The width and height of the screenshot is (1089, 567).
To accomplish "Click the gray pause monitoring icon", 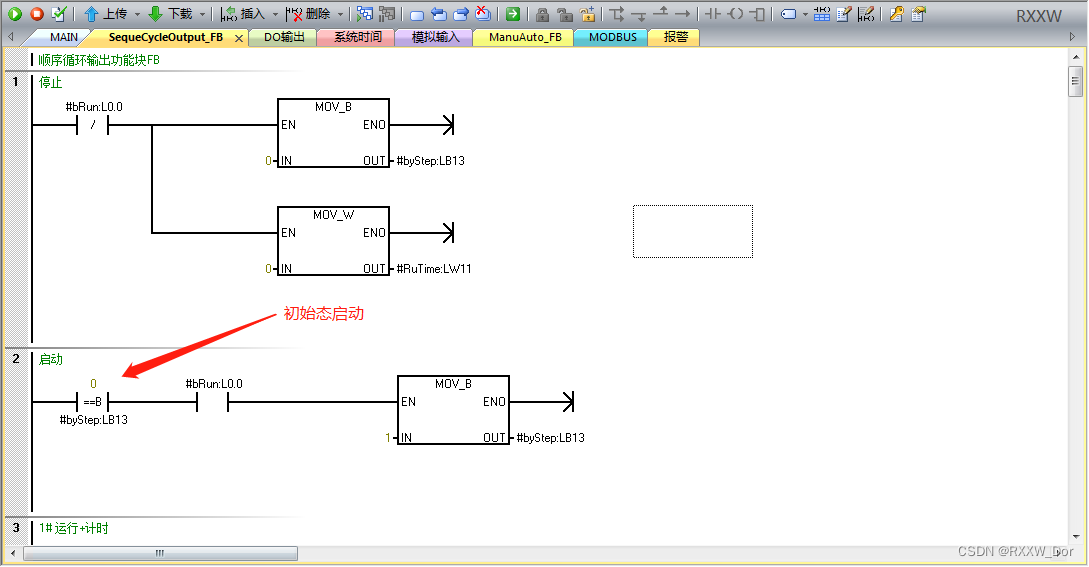I will click(x=387, y=13).
